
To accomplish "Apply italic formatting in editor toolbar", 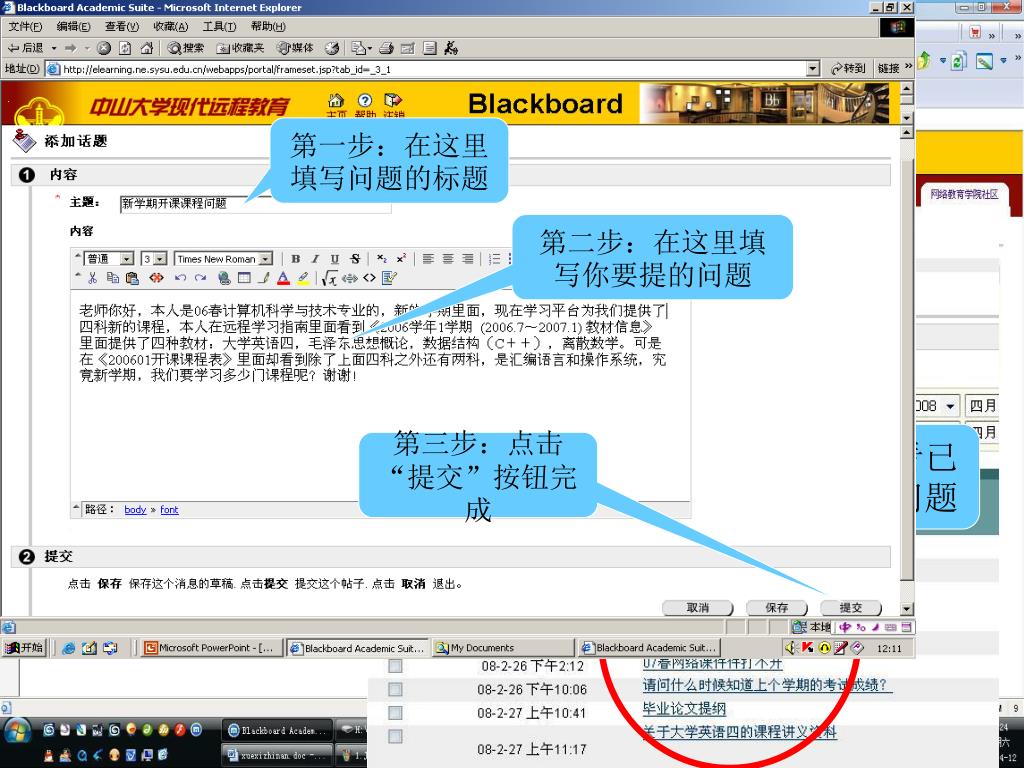I will pyautogui.click(x=315, y=259).
